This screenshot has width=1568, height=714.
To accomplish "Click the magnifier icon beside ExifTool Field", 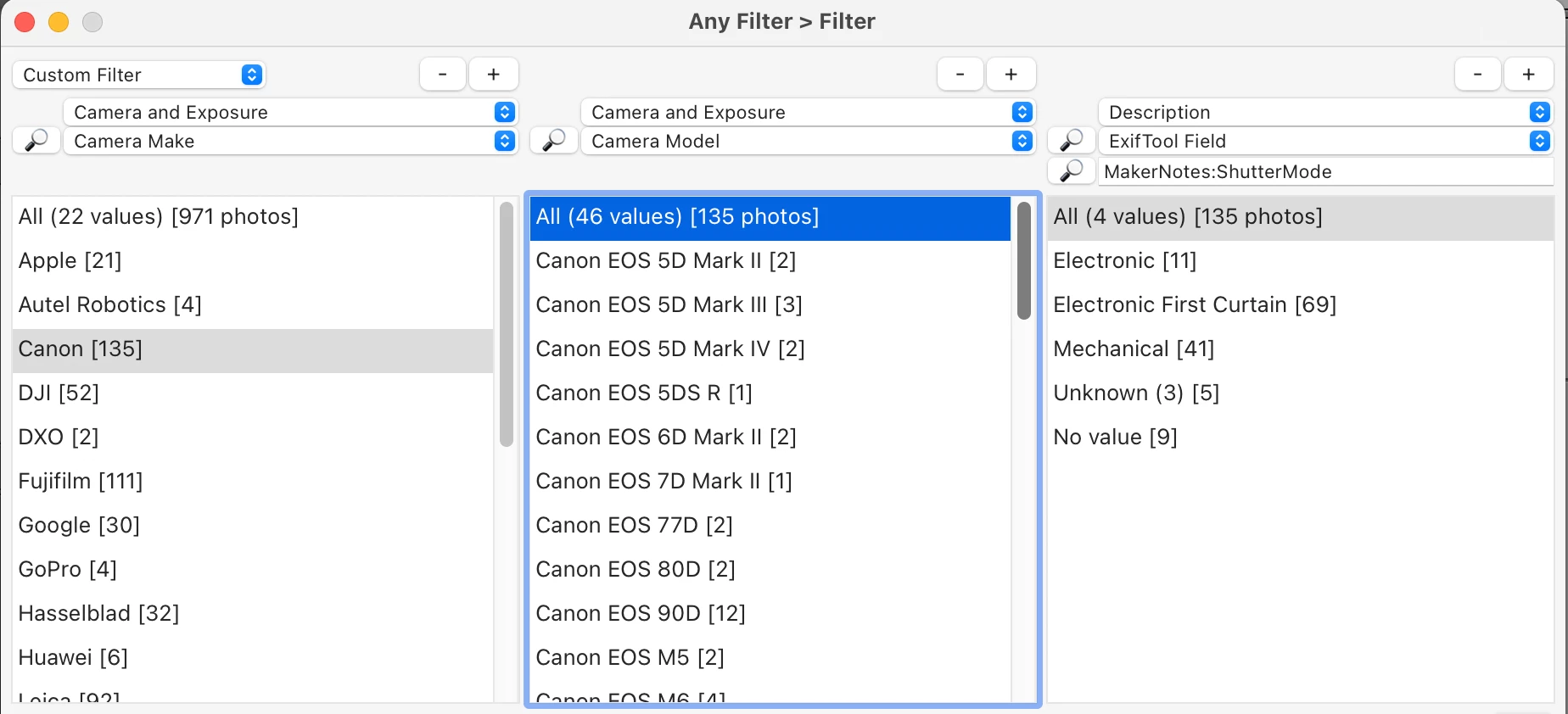I will point(1072,141).
